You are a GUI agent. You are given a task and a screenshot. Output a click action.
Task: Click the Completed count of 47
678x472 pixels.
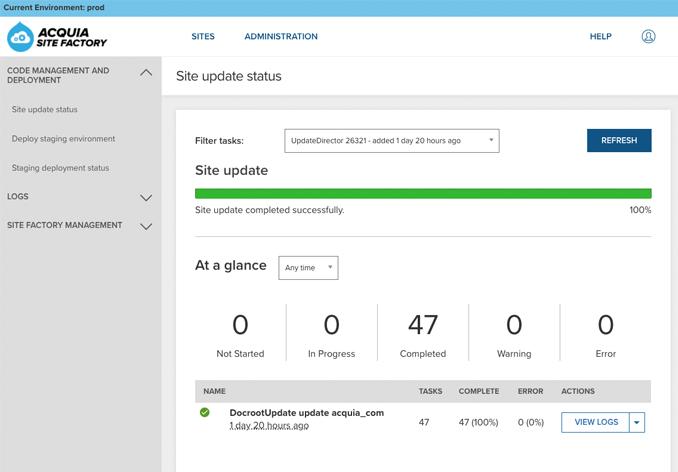pos(423,326)
